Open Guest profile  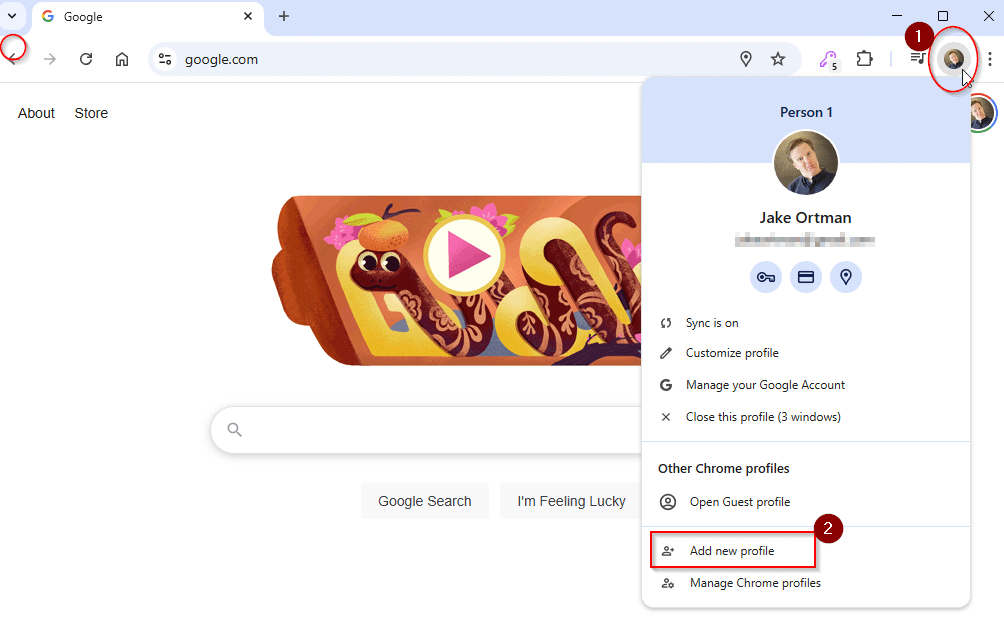[x=806, y=502]
